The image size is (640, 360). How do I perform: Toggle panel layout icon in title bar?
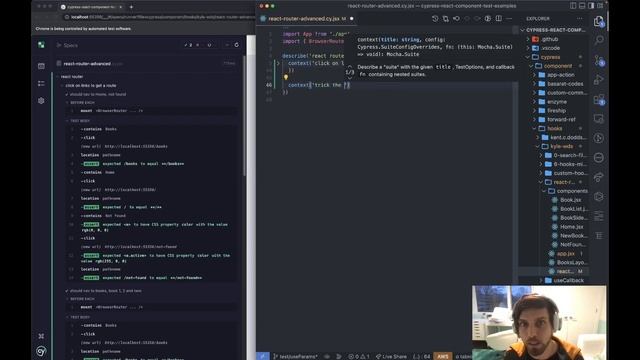(x=582, y=6)
